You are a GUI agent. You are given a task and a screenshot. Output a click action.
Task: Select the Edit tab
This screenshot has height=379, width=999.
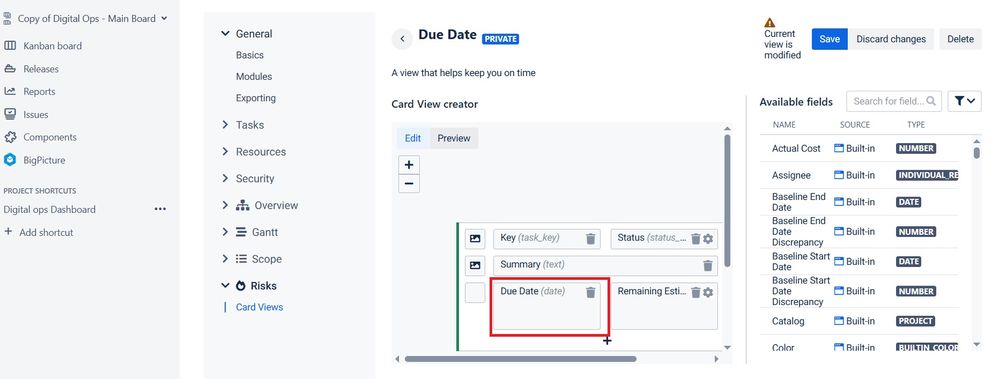click(x=413, y=138)
